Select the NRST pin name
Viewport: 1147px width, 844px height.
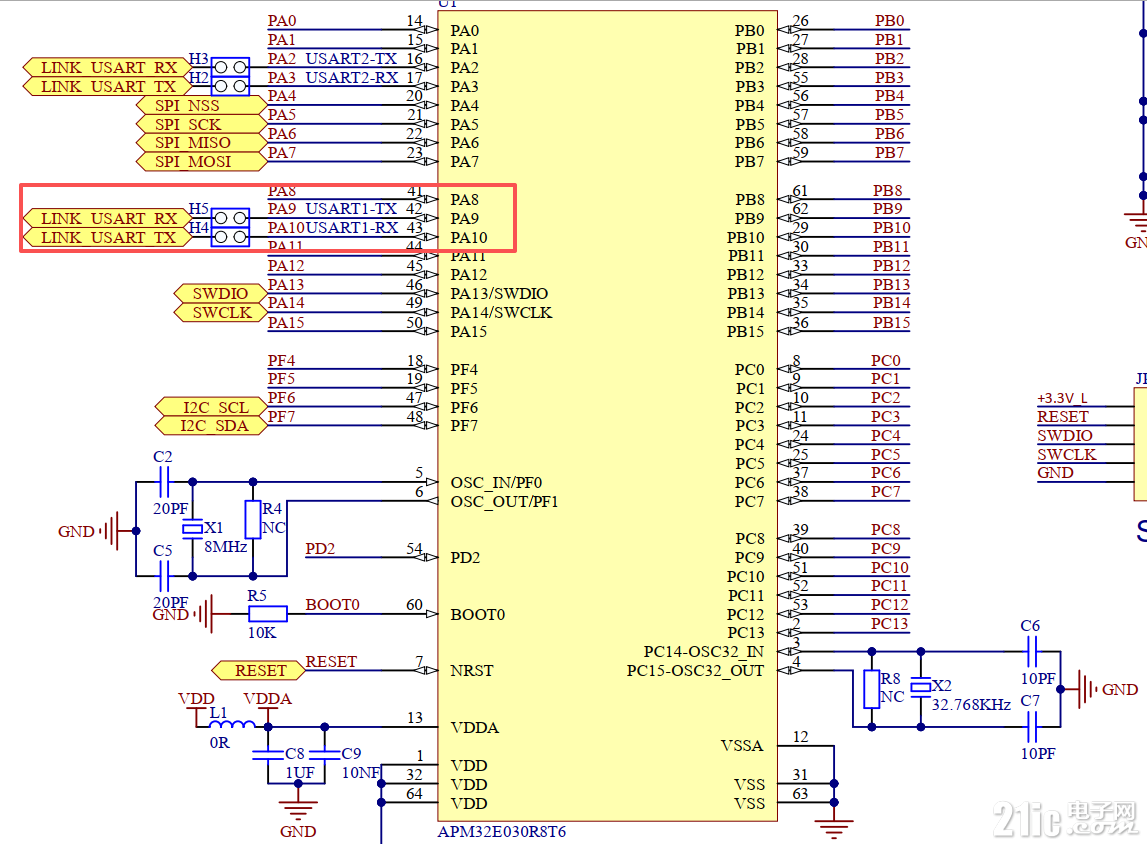point(472,671)
